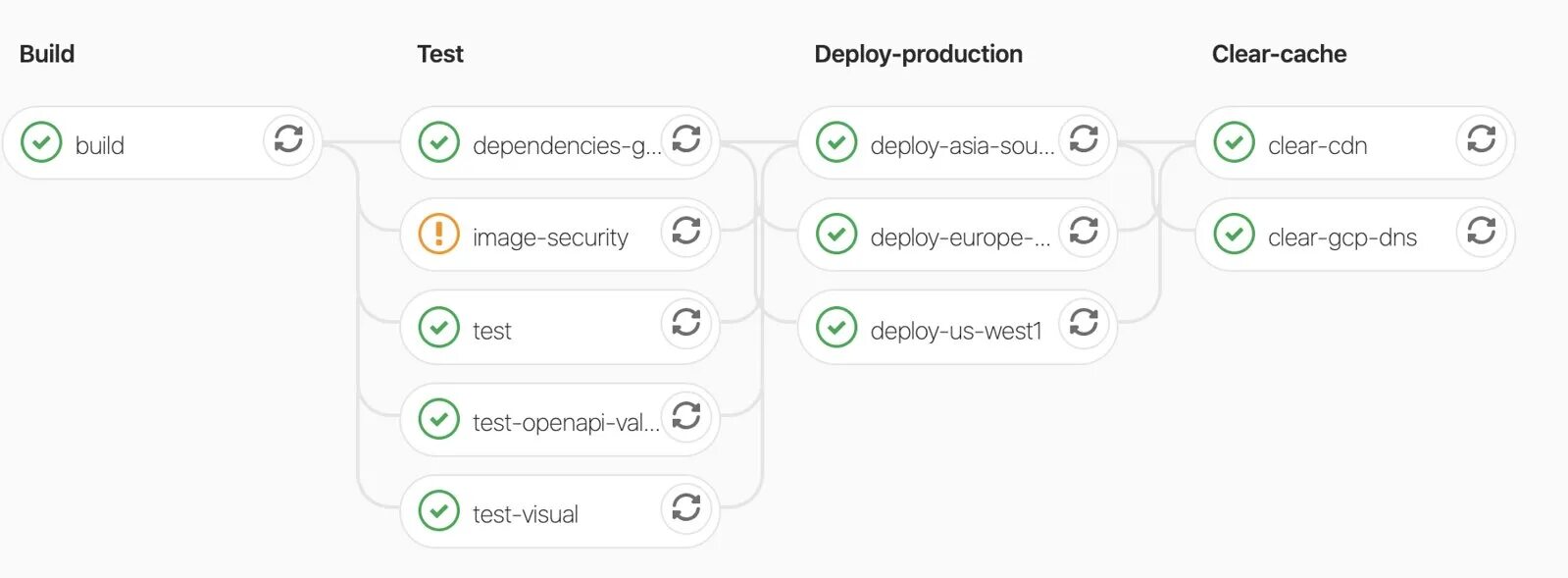Image resolution: width=1568 pixels, height=578 pixels.
Task: Open the image-security job link
Action: pyautogui.click(x=550, y=237)
